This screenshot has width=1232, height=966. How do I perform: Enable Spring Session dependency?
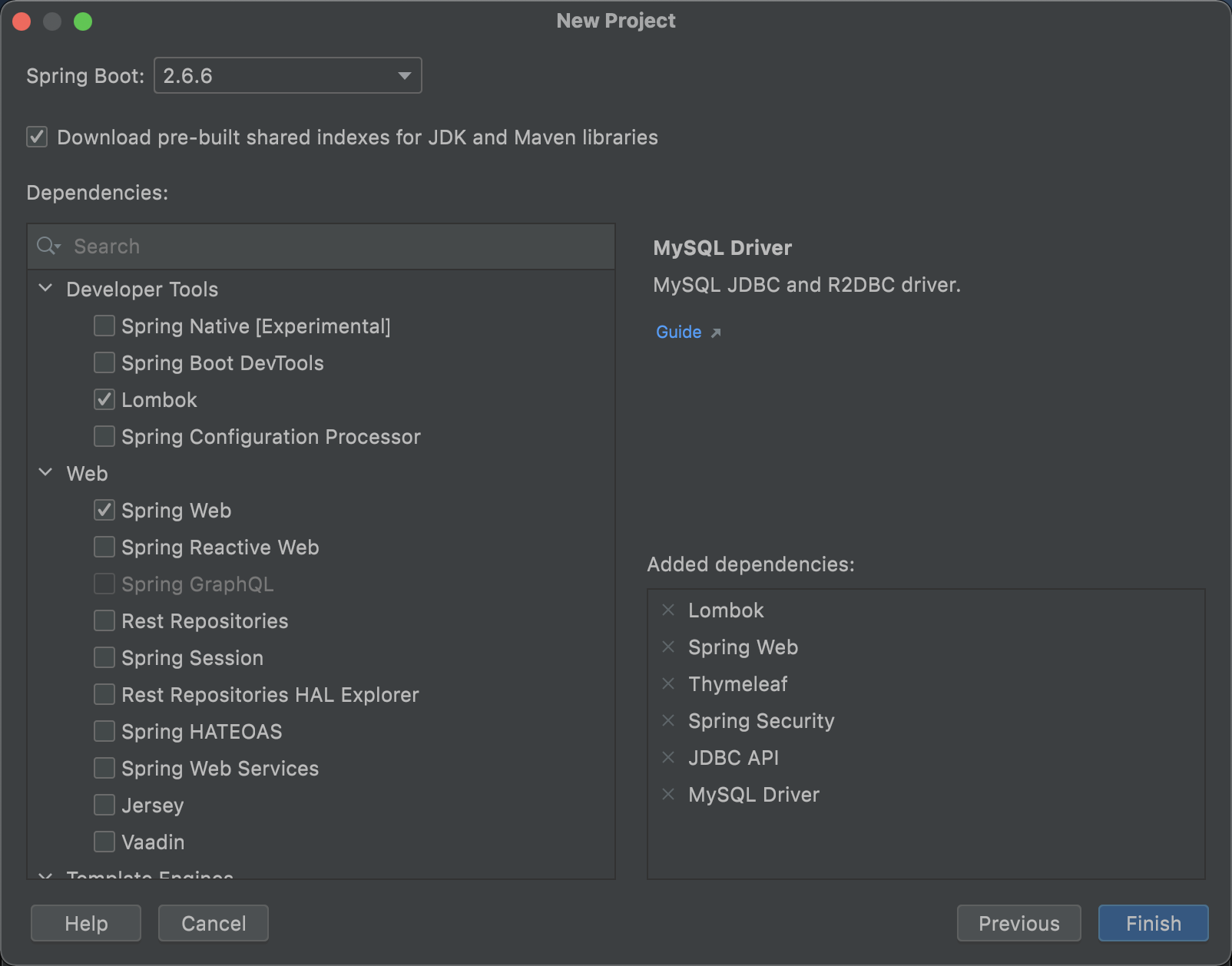[x=104, y=657]
